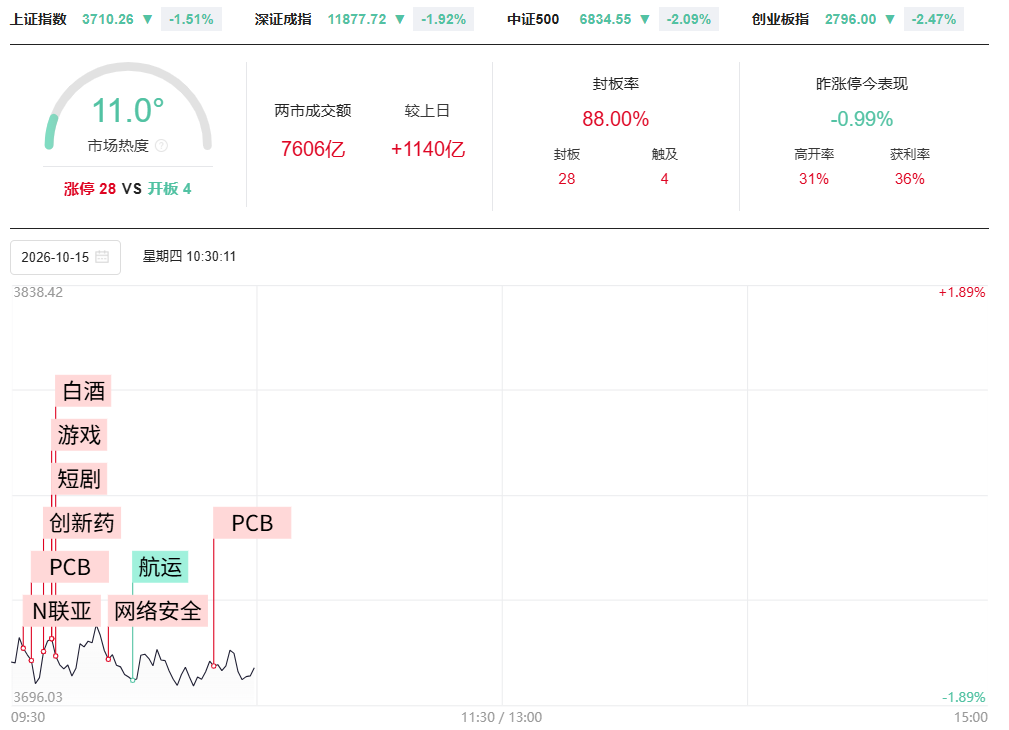Click the market heat gauge dial

click(128, 106)
